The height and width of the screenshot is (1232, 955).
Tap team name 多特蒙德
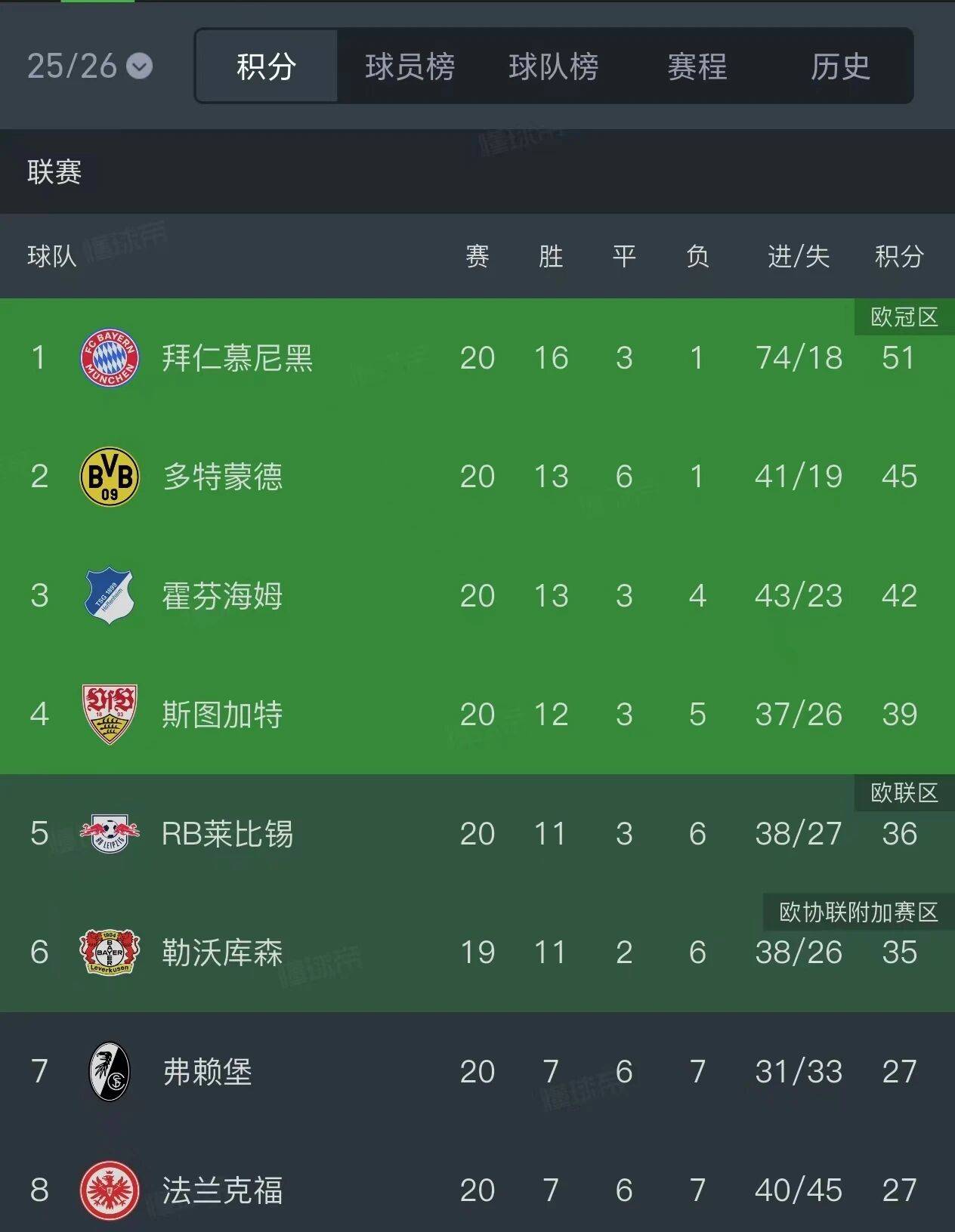pos(222,477)
